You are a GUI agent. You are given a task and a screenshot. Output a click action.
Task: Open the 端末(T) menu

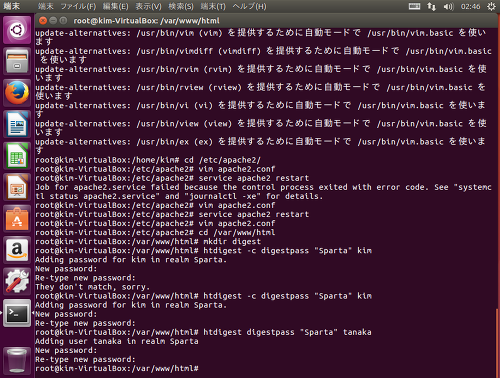[x=213, y=6]
